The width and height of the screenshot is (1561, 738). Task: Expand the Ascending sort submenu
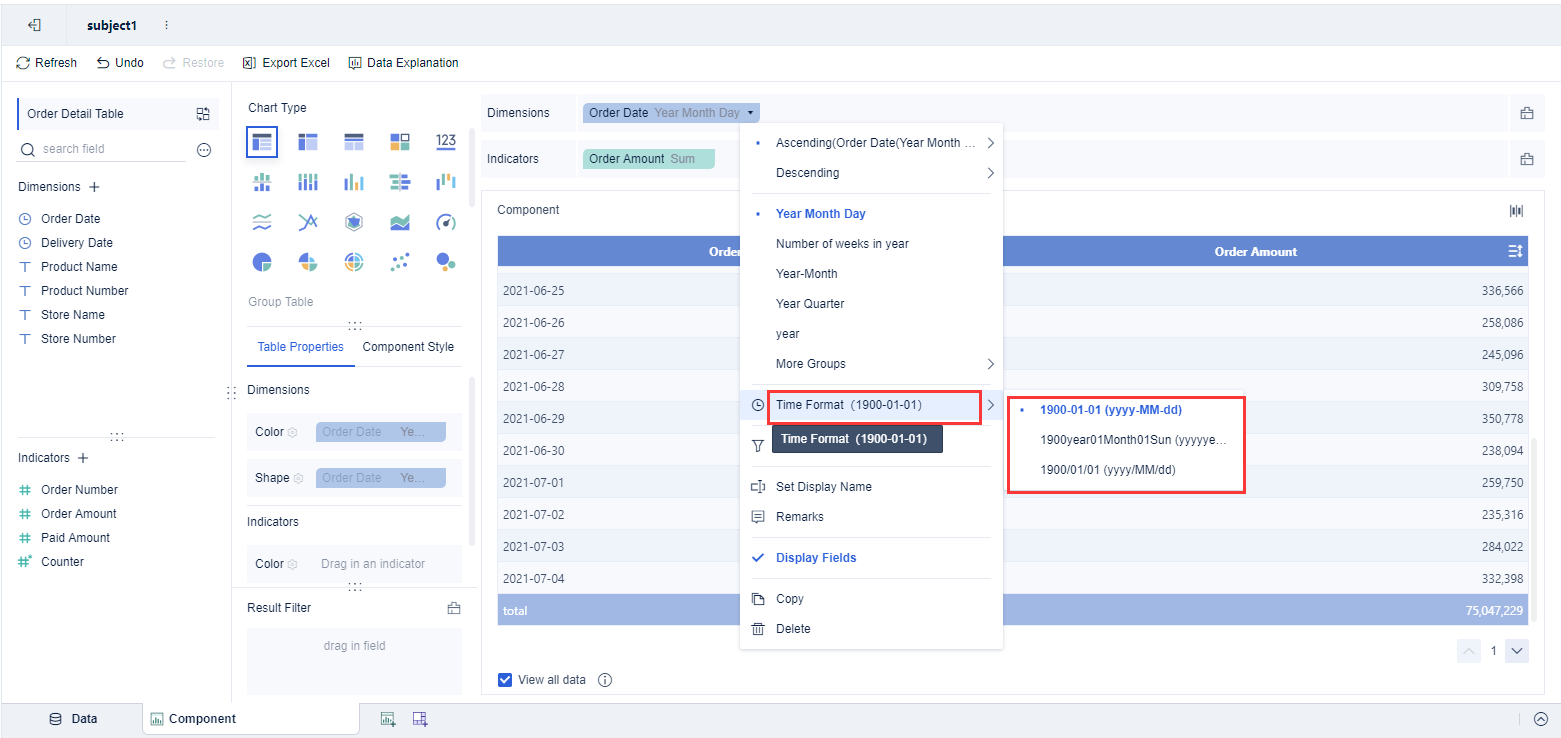(989, 142)
